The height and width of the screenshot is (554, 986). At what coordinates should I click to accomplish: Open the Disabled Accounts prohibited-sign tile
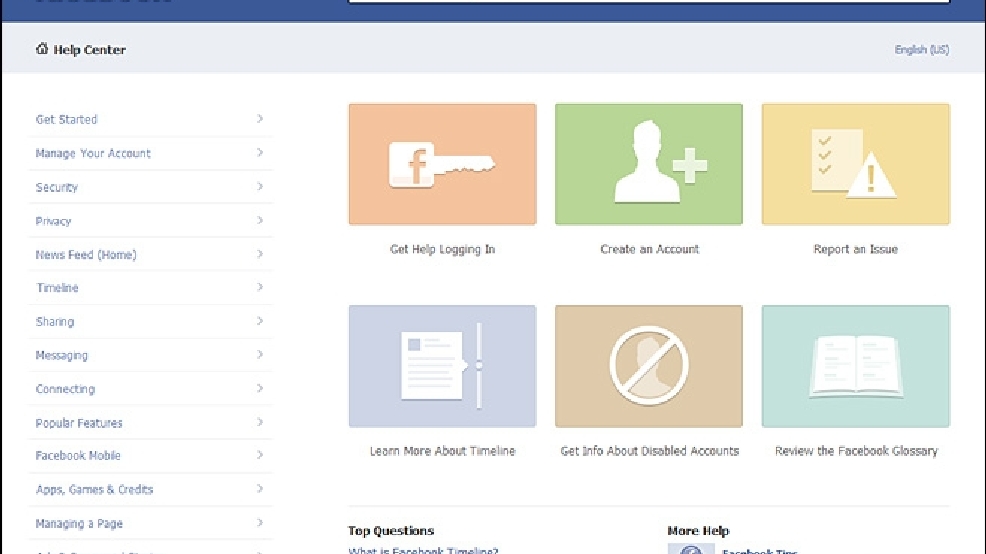(648, 366)
